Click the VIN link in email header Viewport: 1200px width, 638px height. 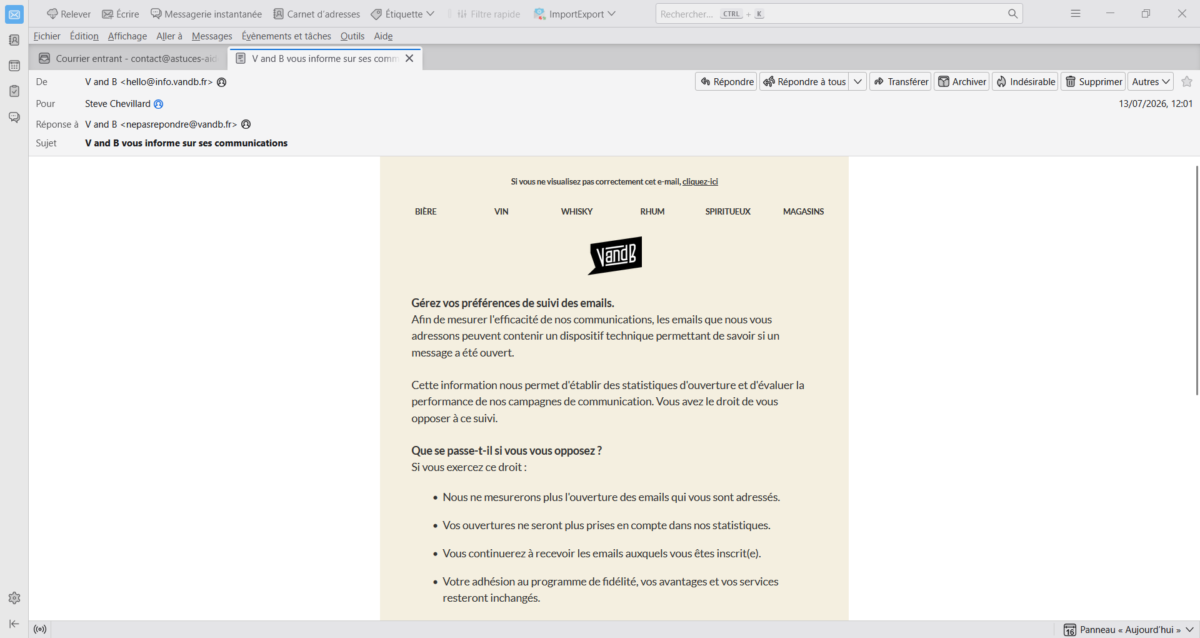coord(501,211)
